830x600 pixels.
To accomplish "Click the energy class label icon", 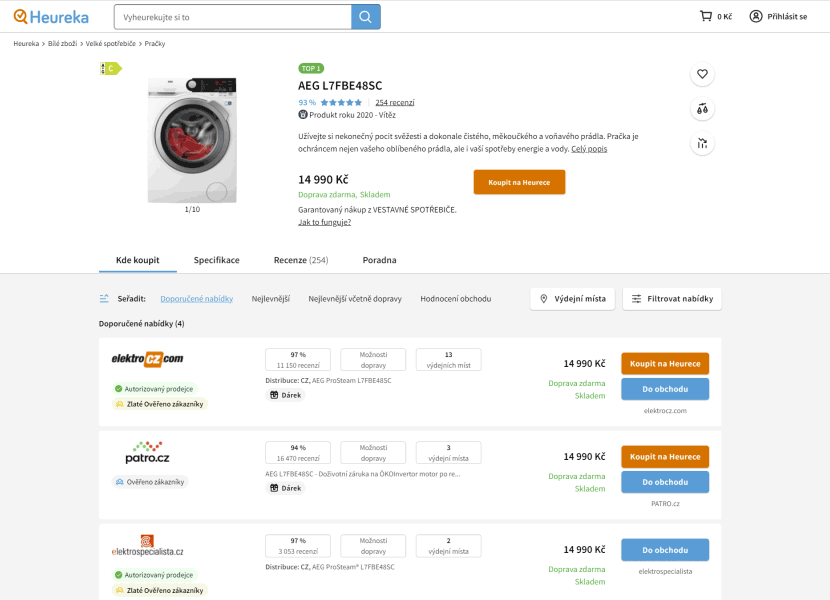I will (x=110, y=69).
